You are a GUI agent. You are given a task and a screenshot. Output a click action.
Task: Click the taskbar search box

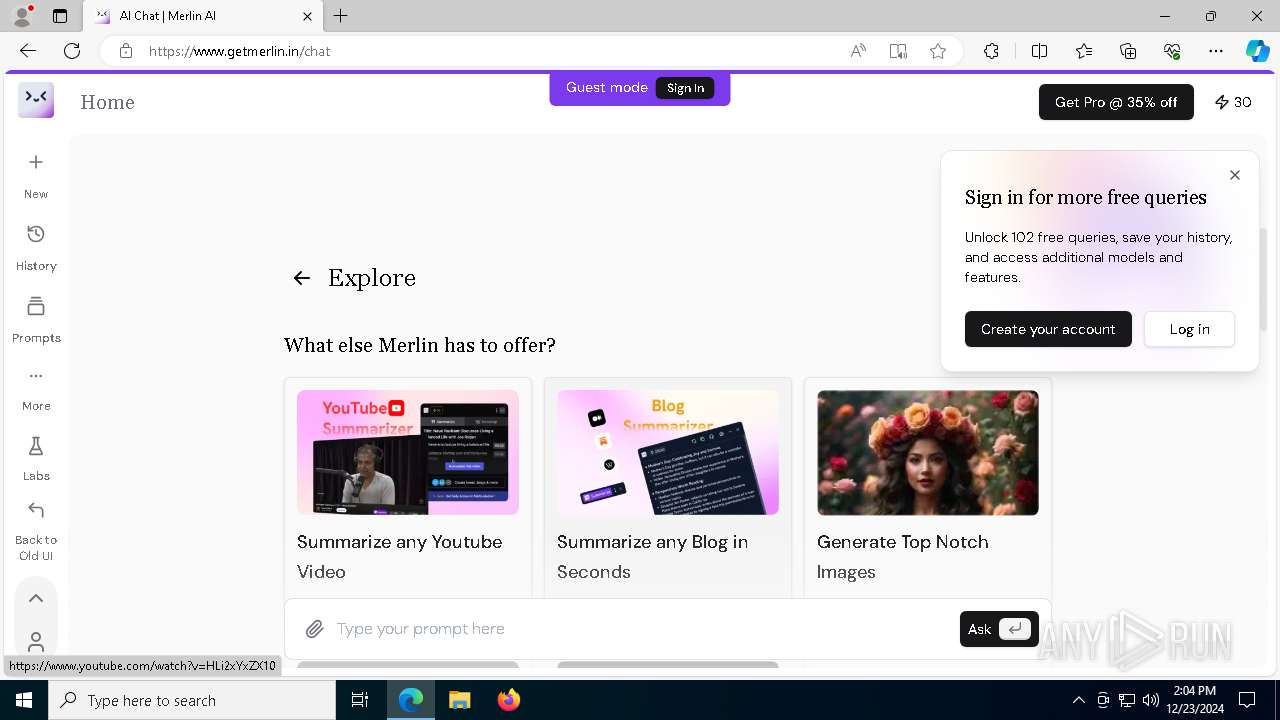(x=192, y=700)
